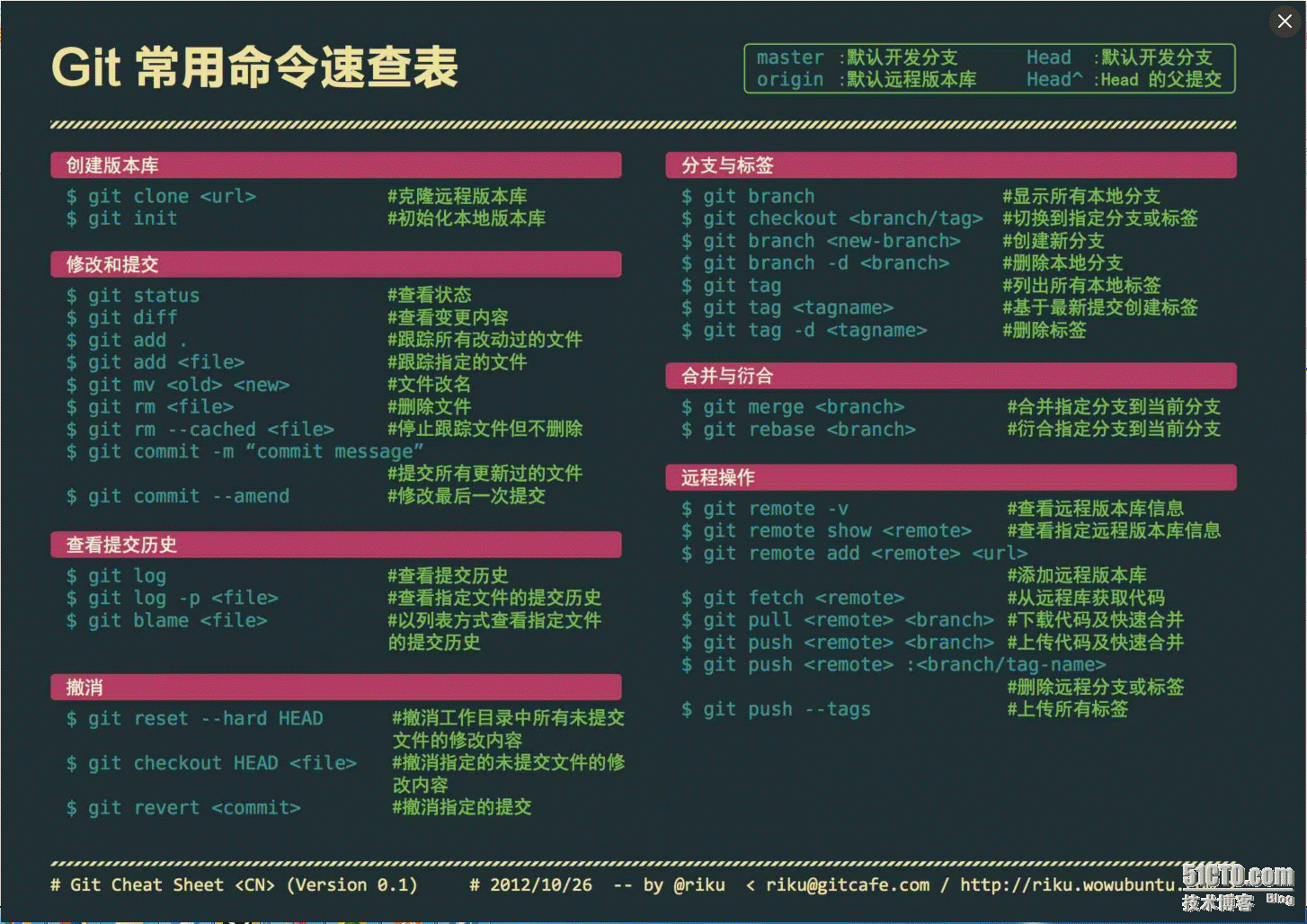The width and height of the screenshot is (1307, 924).
Task: Click the 'git remote -v' command
Action: 766,509
